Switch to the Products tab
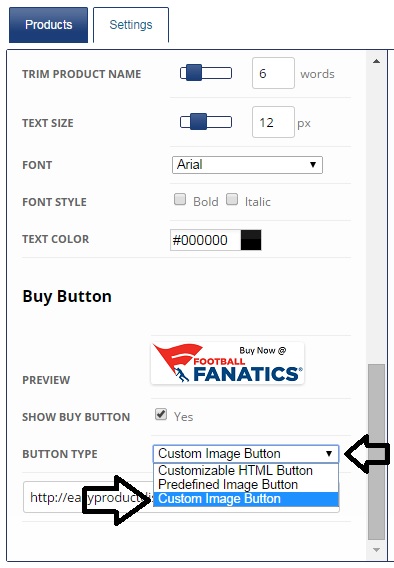This screenshot has height=568, width=394. coord(49,25)
